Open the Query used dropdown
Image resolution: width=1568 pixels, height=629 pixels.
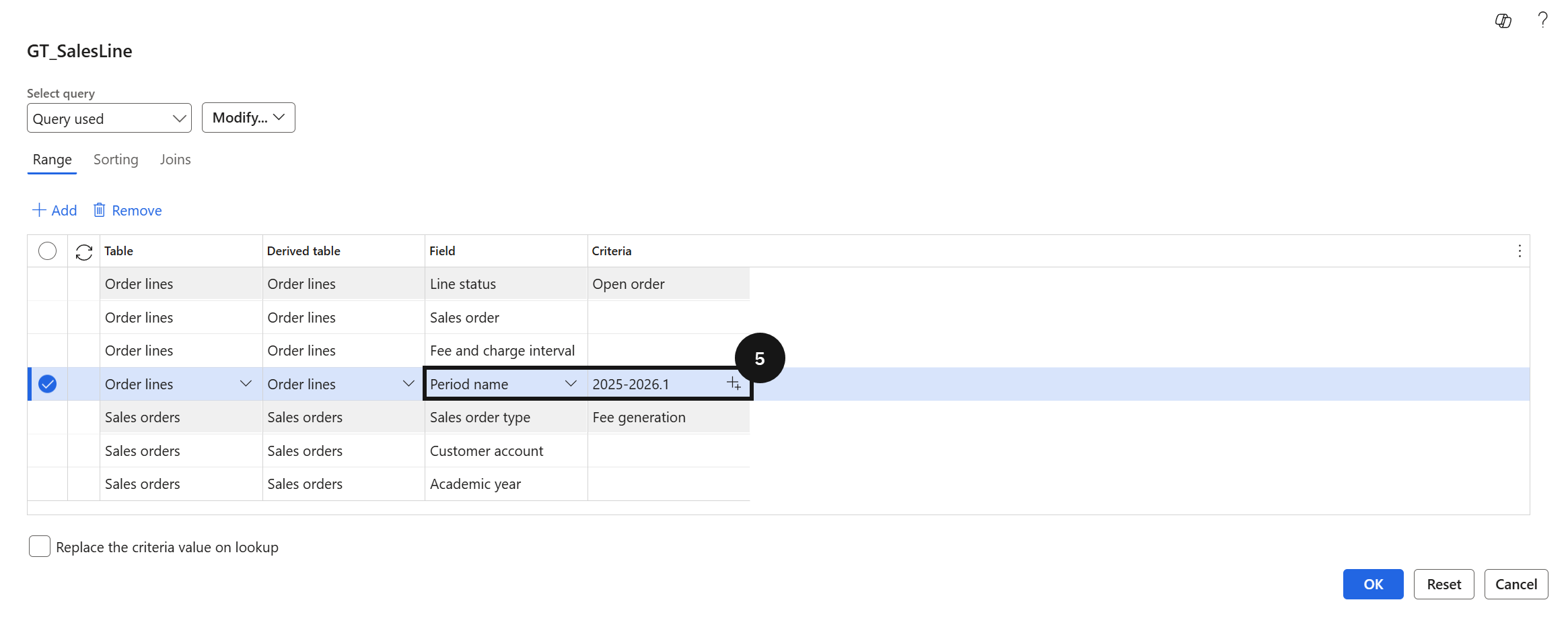coord(109,119)
